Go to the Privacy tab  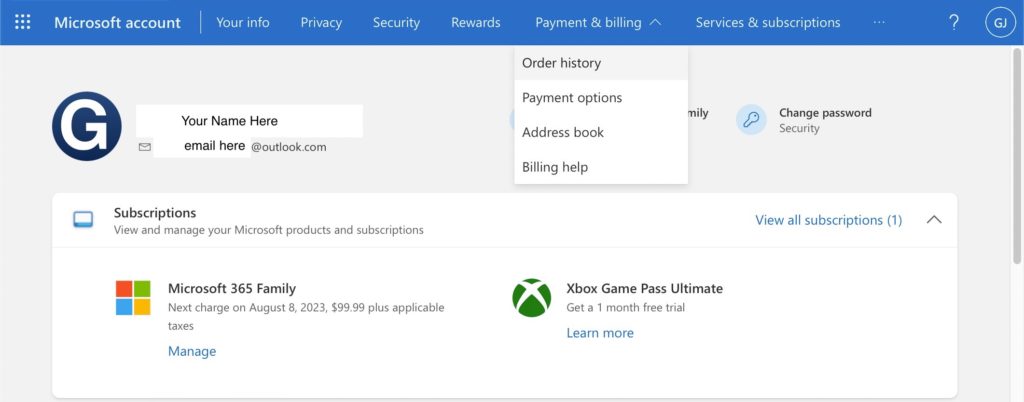321,22
